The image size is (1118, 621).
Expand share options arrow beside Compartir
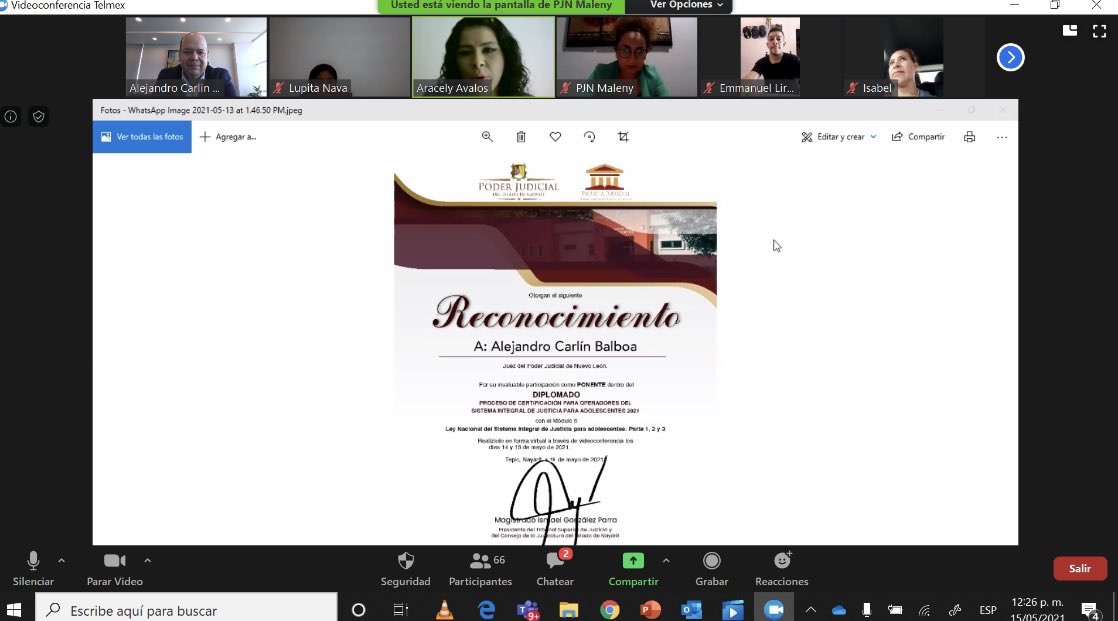pyautogui.click(x=666, y=560)
